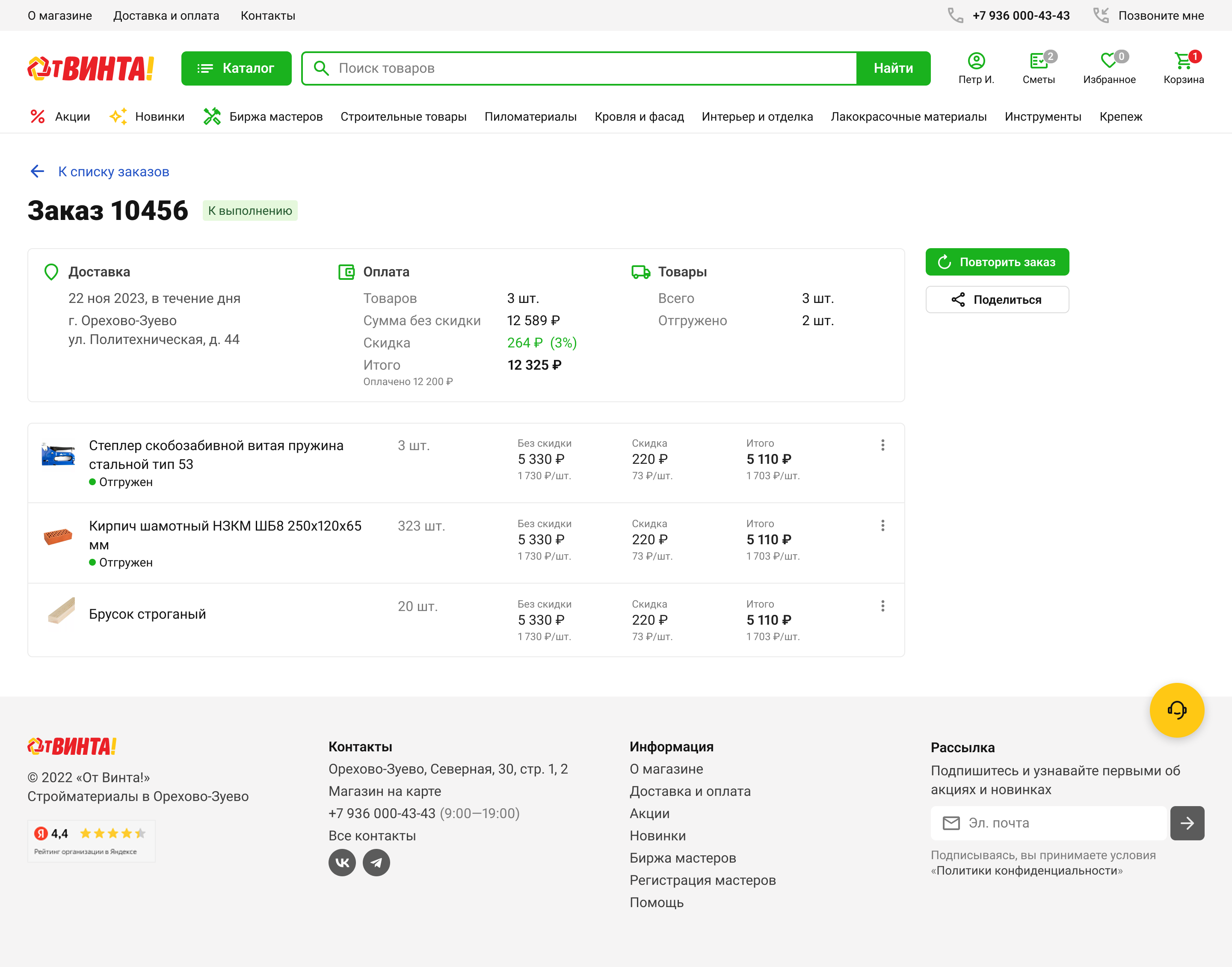Open the Каталог menu button
The width and height of the screenshot is (1232, 967).
point(236,68)
